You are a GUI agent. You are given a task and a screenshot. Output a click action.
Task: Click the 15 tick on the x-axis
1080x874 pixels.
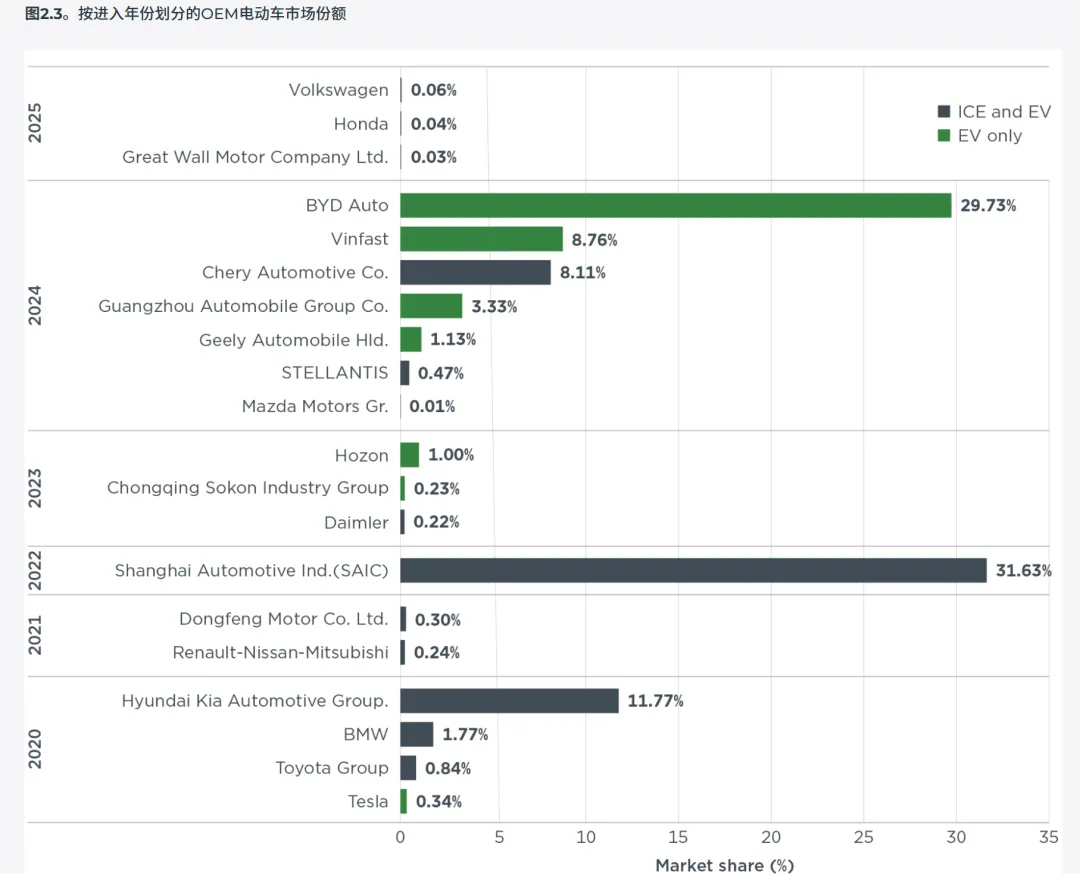[678, 837]
